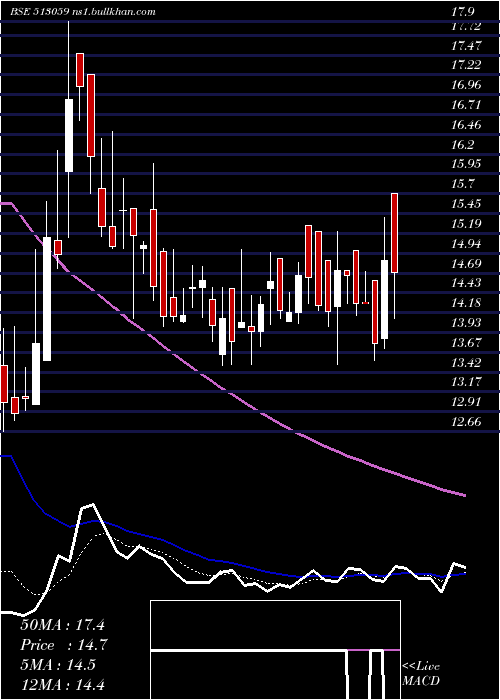The width and height of the screenshot is (500, 700).
Task: Click the tall white candle body near 16.71
Action: point(69,135)
